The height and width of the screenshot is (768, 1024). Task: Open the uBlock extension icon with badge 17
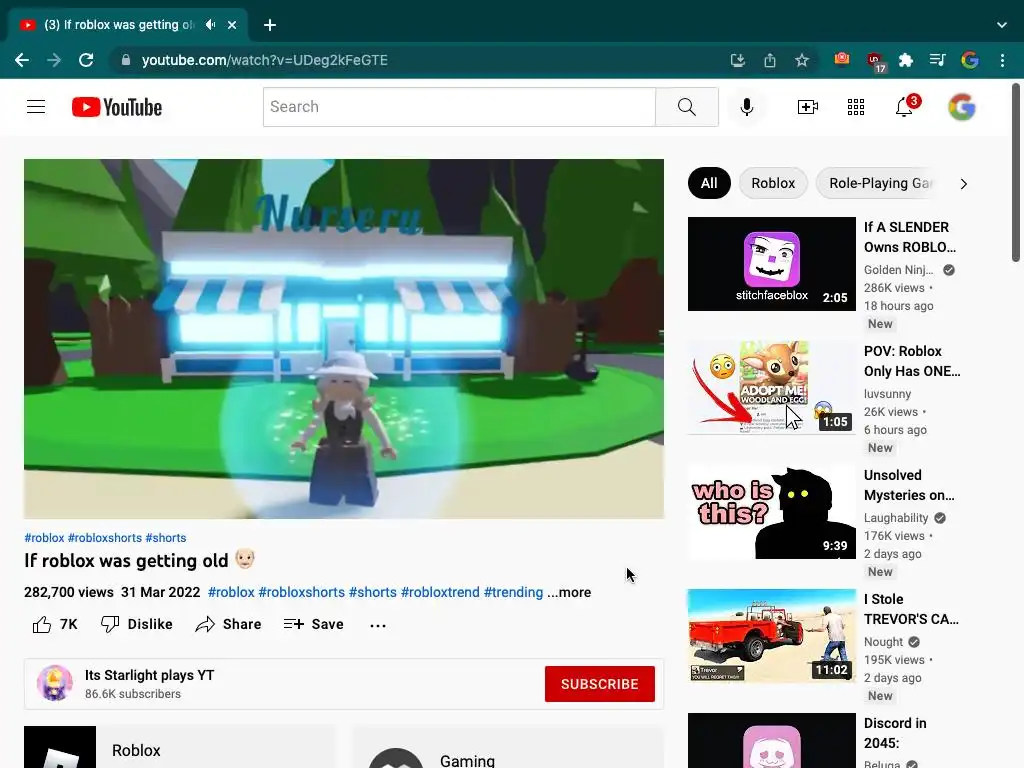[875, 61]
